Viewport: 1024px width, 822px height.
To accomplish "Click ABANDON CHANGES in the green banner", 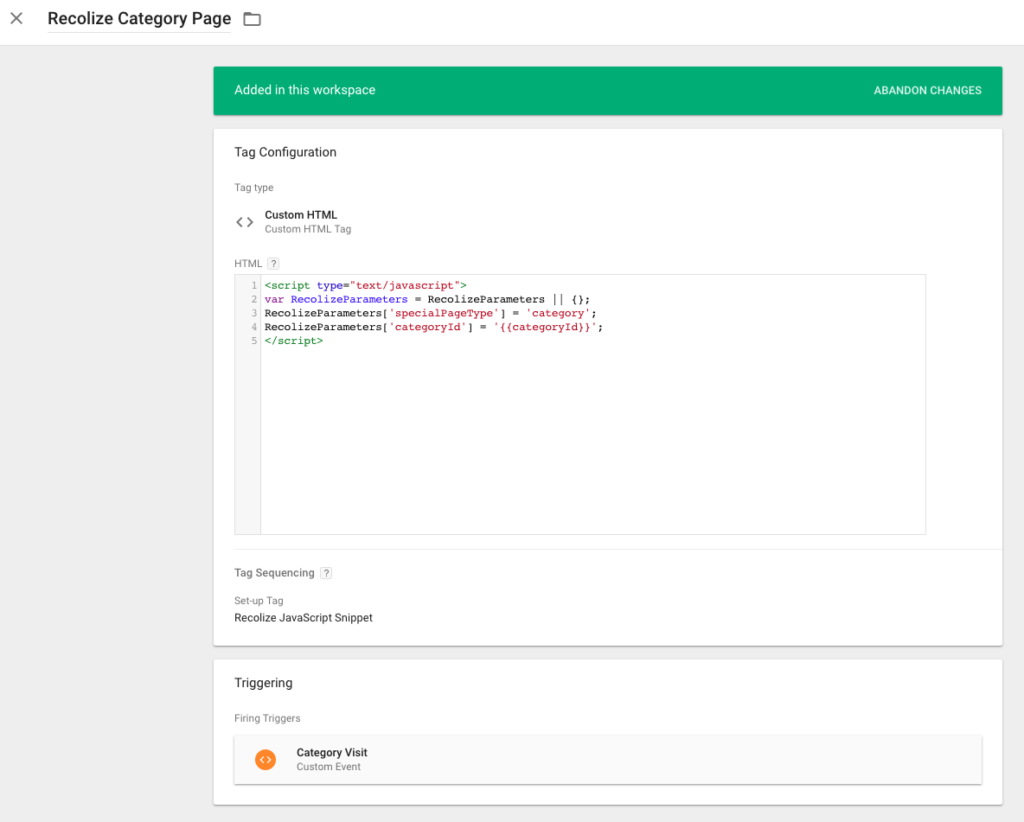I will tap(927, 90).
